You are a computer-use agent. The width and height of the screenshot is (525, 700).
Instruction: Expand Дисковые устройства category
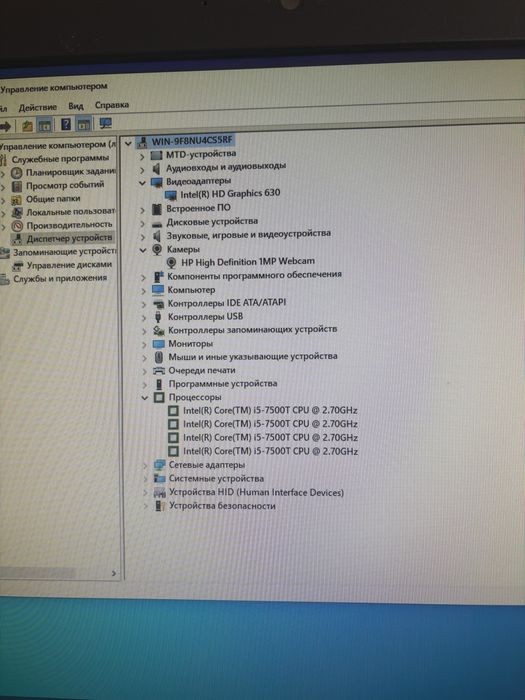142,223
